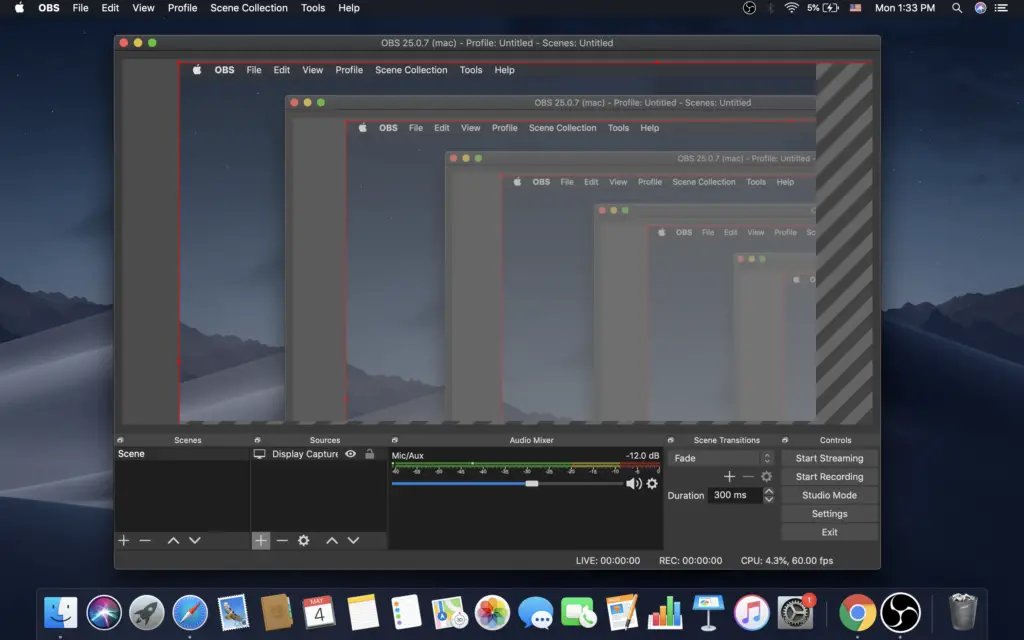Click the display capture preview canvas
Viewport: 1024px width, 640px height.
pos(498,242)
